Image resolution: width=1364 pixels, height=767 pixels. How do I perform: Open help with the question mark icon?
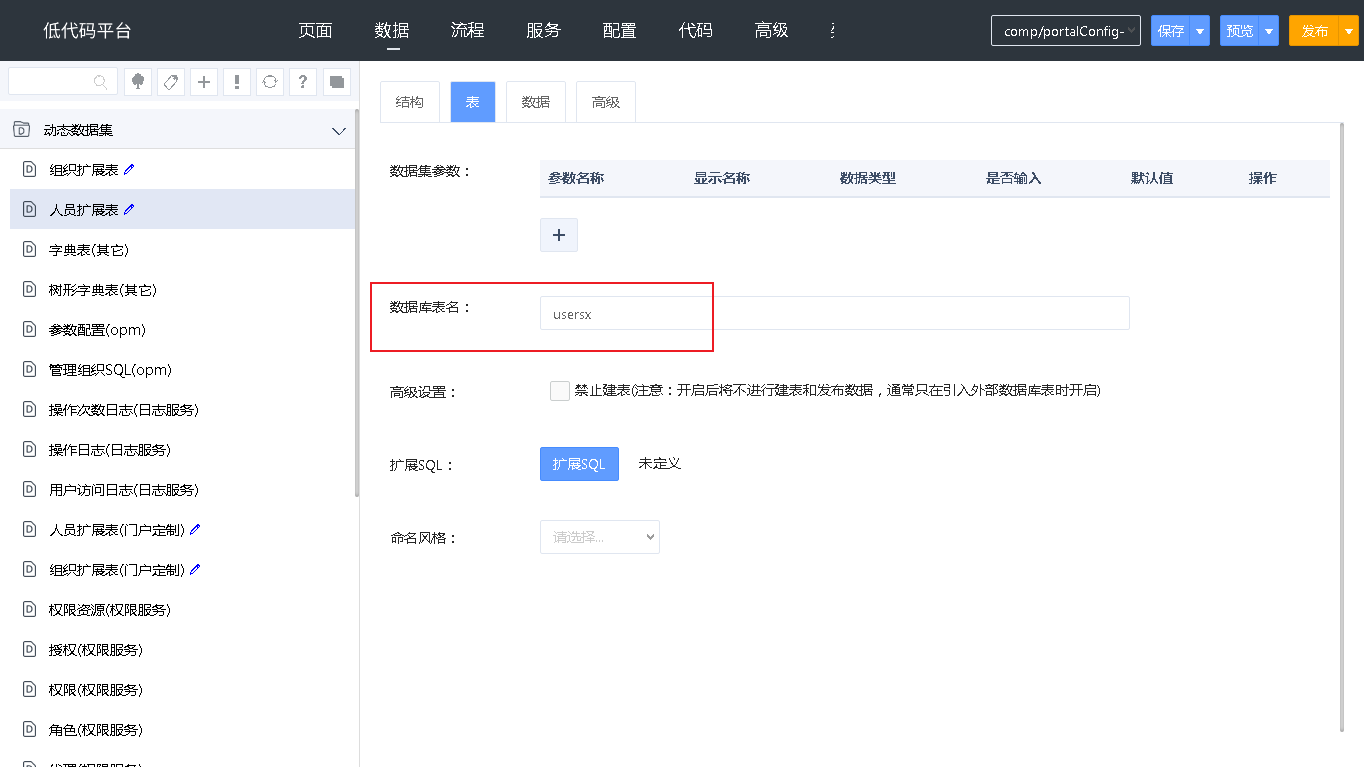[x=303, y=82]
